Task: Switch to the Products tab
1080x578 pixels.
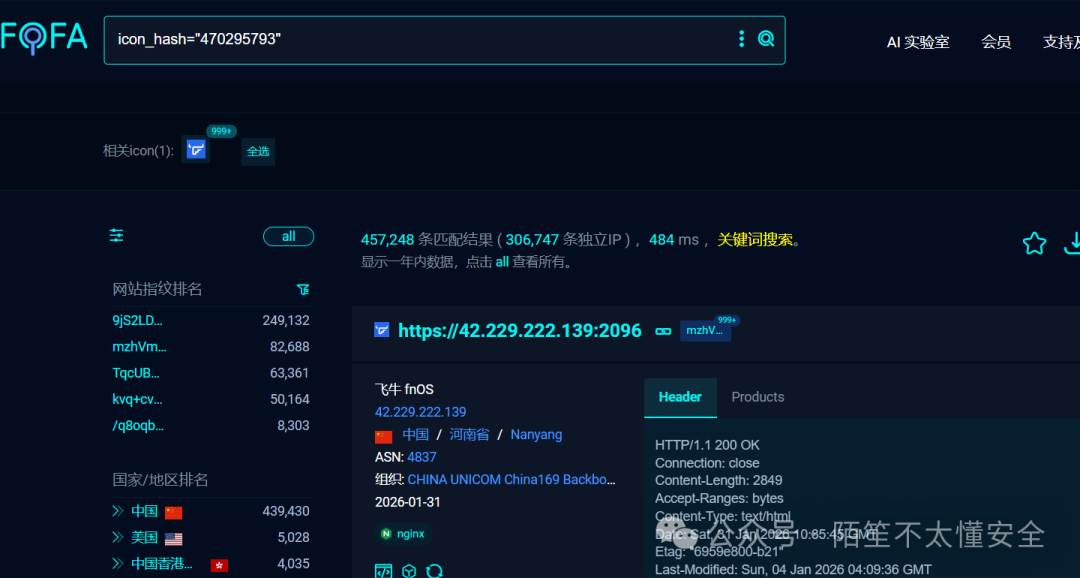Action: pyautogui.click(x=757, y=397)
